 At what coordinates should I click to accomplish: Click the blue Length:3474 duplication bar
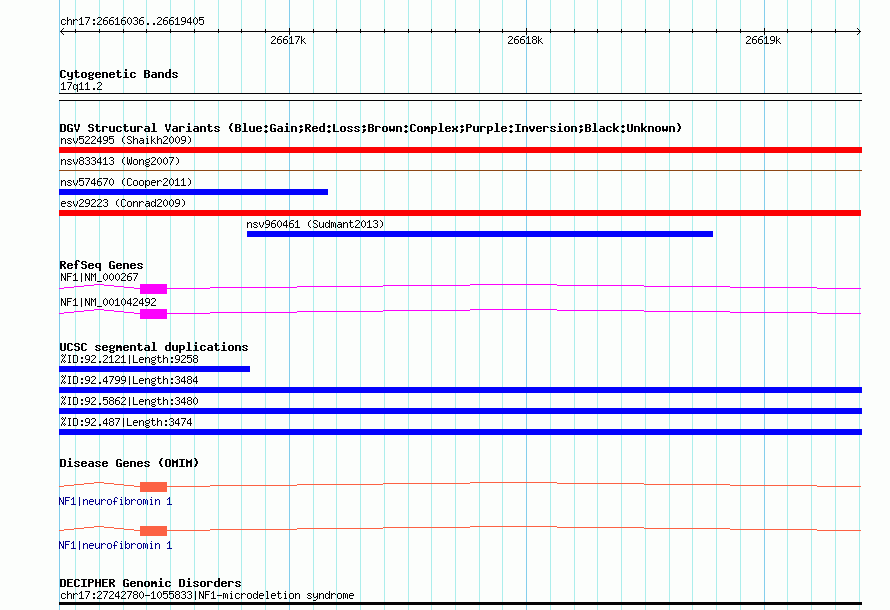coord(460,432)
